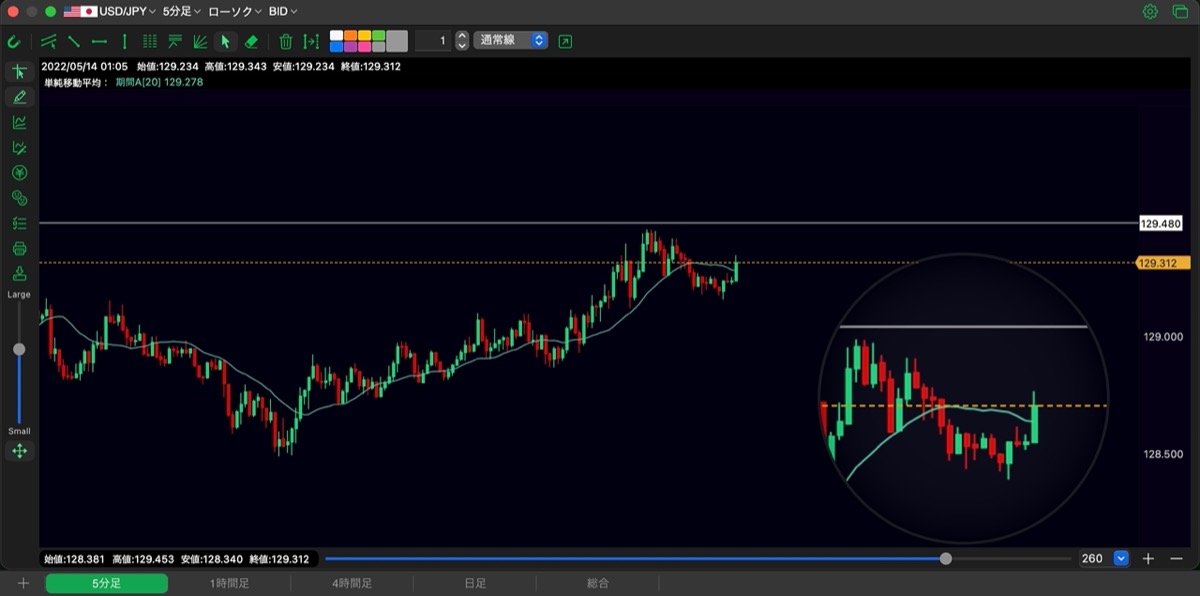This screenshot has width=1200, height=596.
Task: Click the yen currency circle icon
Action: coord(19,173)
